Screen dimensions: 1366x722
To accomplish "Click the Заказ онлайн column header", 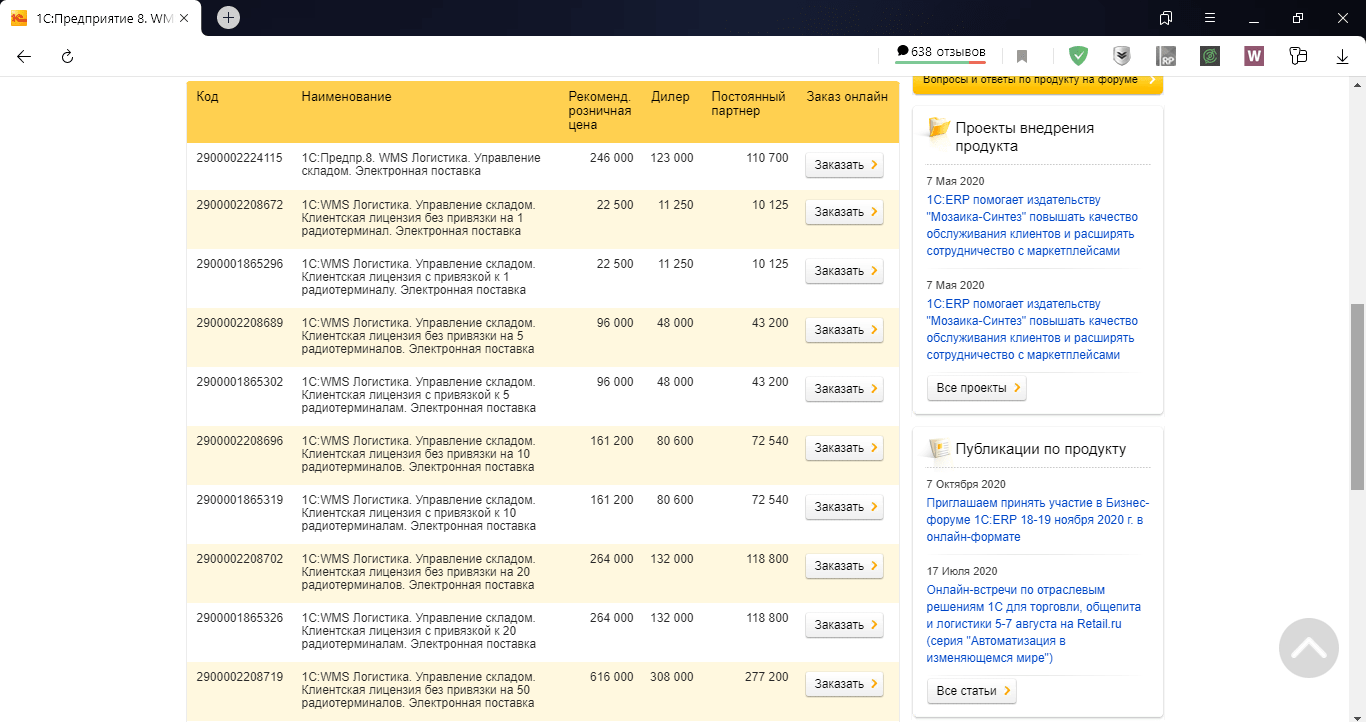I will click(847, 97).
